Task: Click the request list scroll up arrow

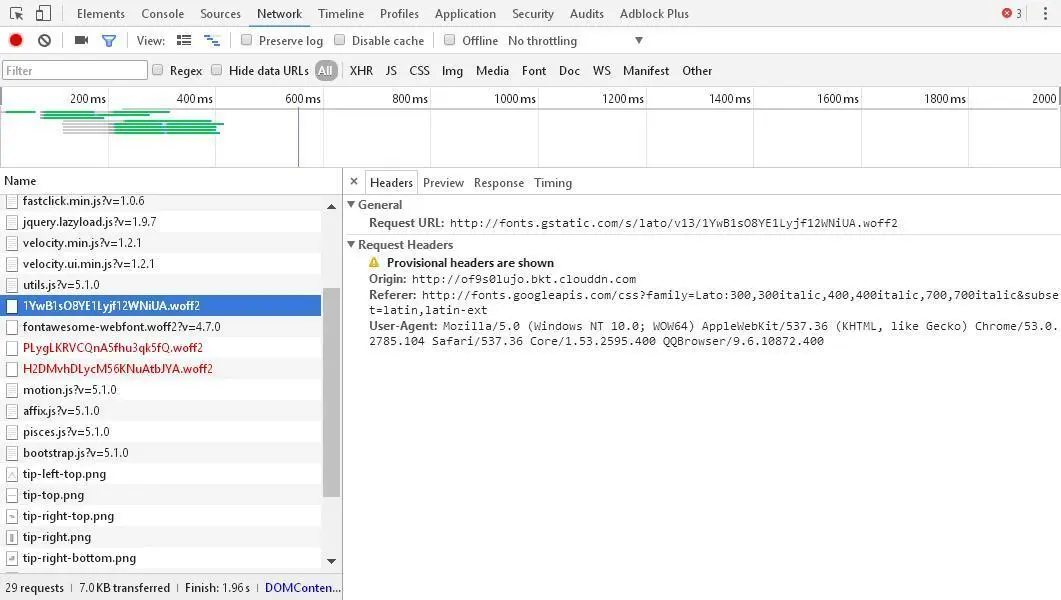Action: pyautogui.click(x=331, y=206)
